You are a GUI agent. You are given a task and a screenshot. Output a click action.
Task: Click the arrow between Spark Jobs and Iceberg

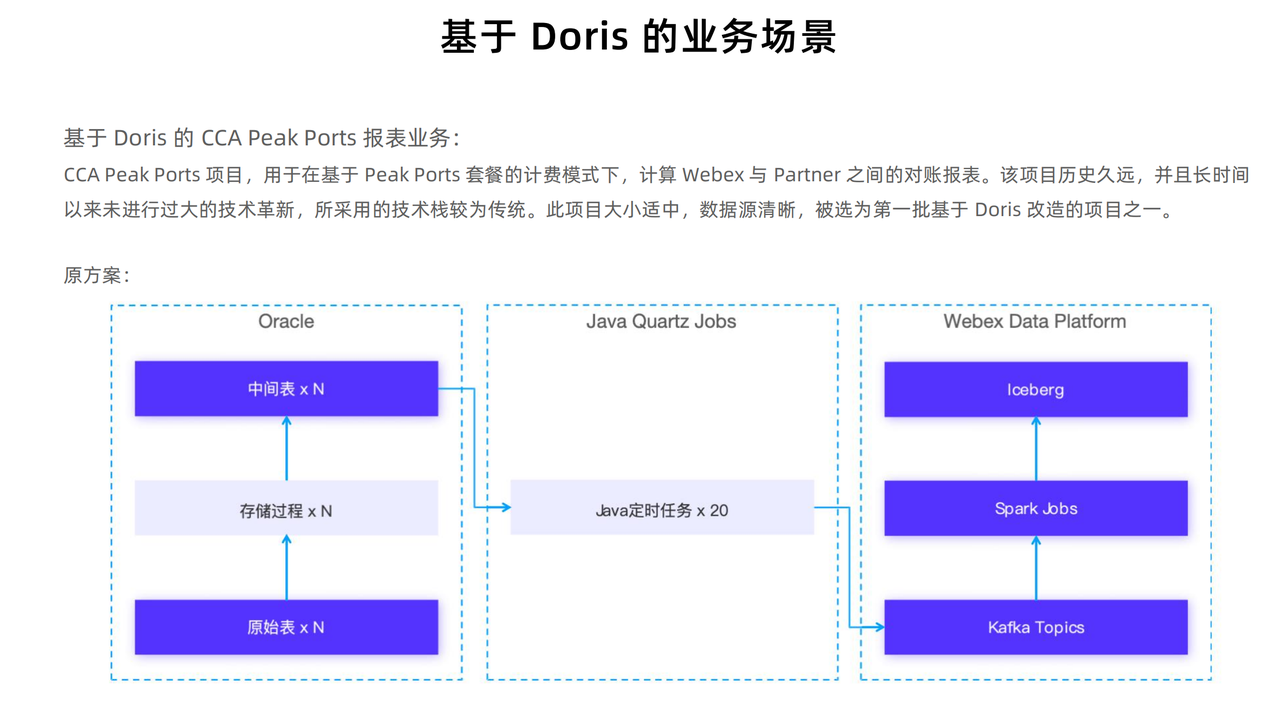[1035, 447]
